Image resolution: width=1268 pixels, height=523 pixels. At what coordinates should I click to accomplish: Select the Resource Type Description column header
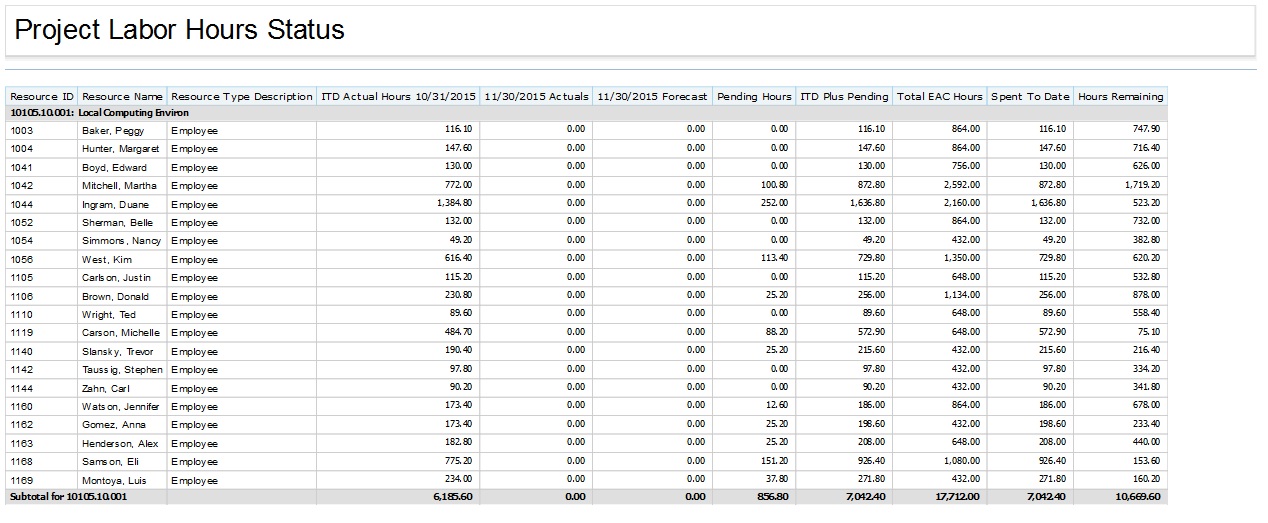click(x=241, y=97)
